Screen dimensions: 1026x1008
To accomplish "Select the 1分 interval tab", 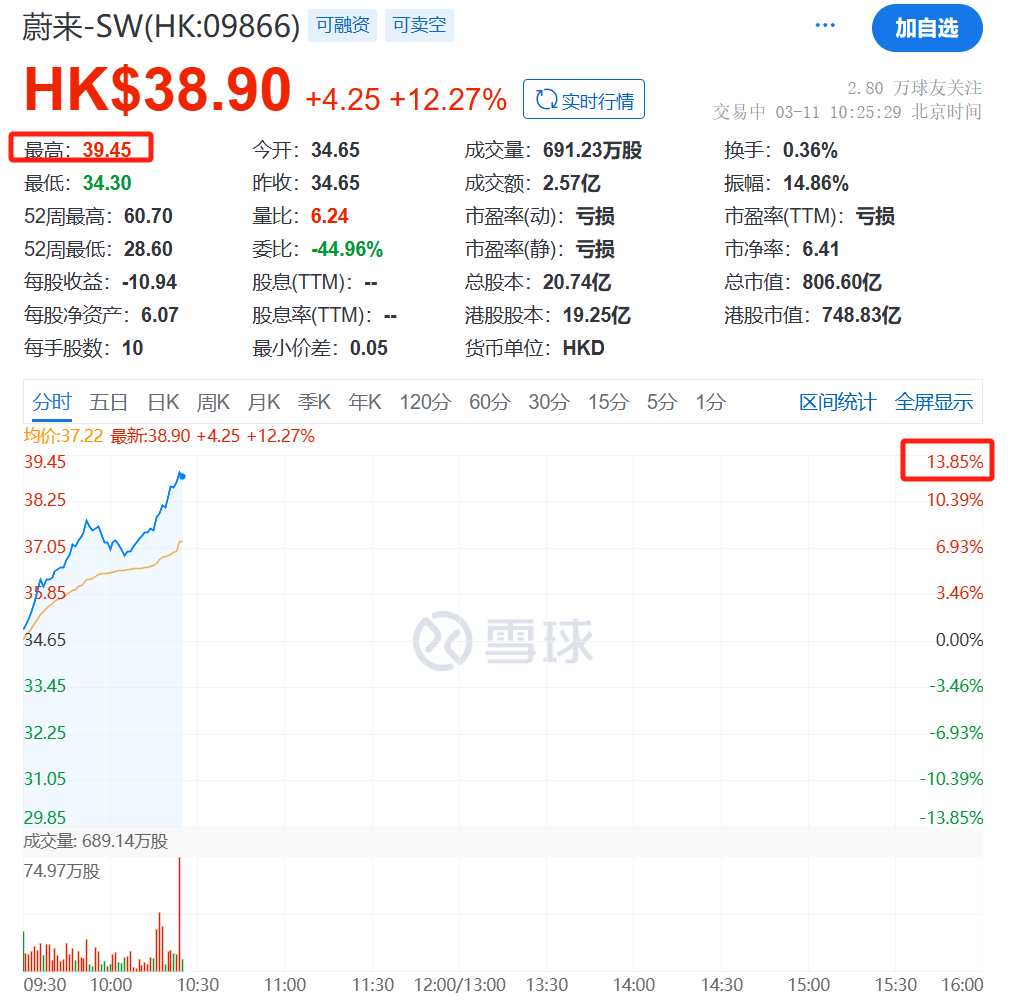I will [x=711, y=401].
